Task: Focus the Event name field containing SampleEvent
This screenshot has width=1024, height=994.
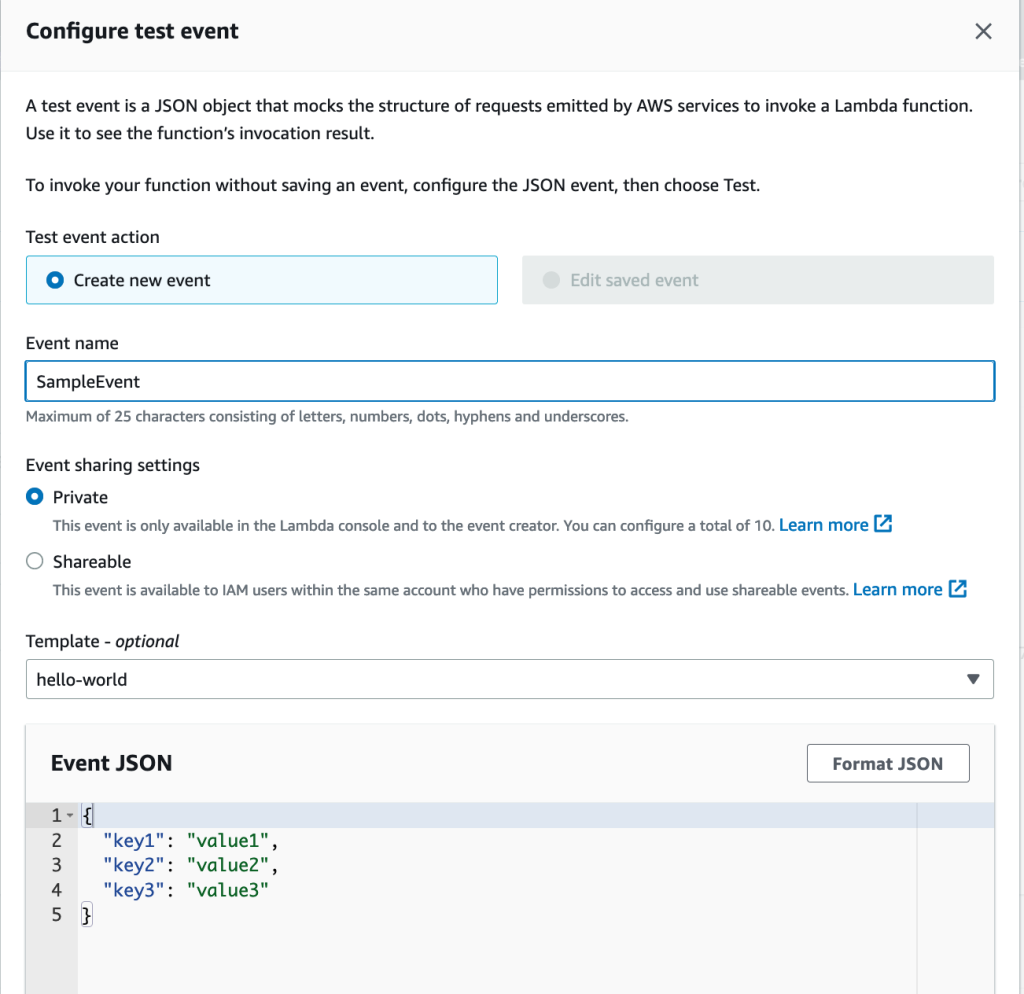Action: 510,381
